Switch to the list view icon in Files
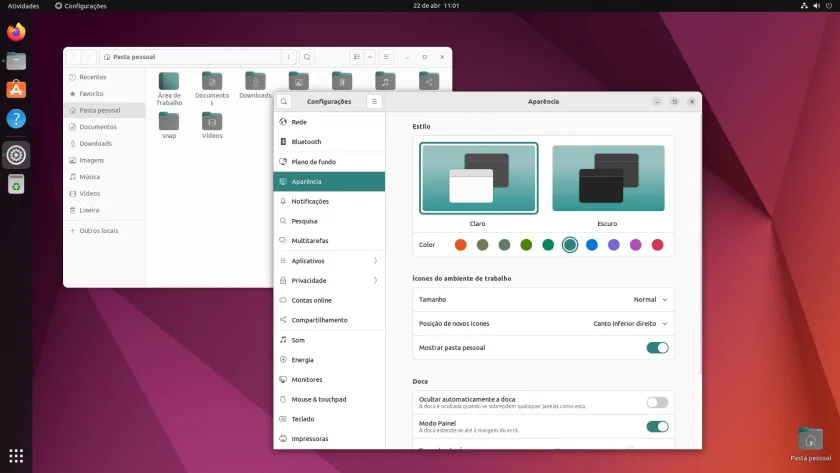Viewport: 840px width, 473px height. [357, 57]
